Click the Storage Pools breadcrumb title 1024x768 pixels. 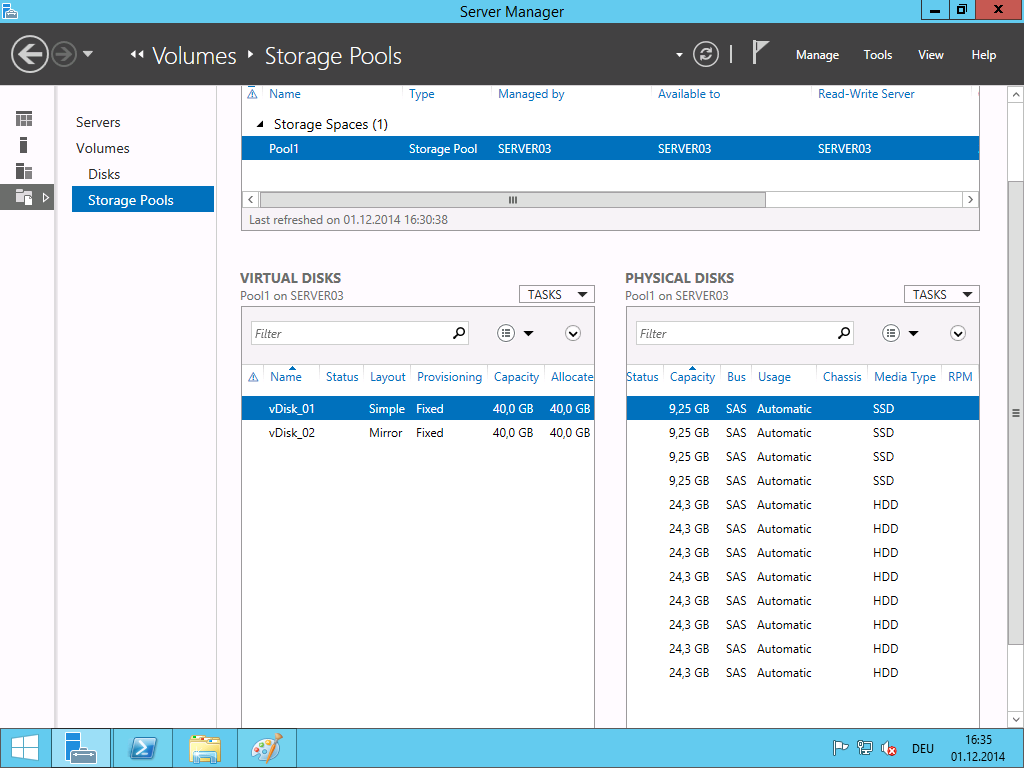tap(333, 56)
